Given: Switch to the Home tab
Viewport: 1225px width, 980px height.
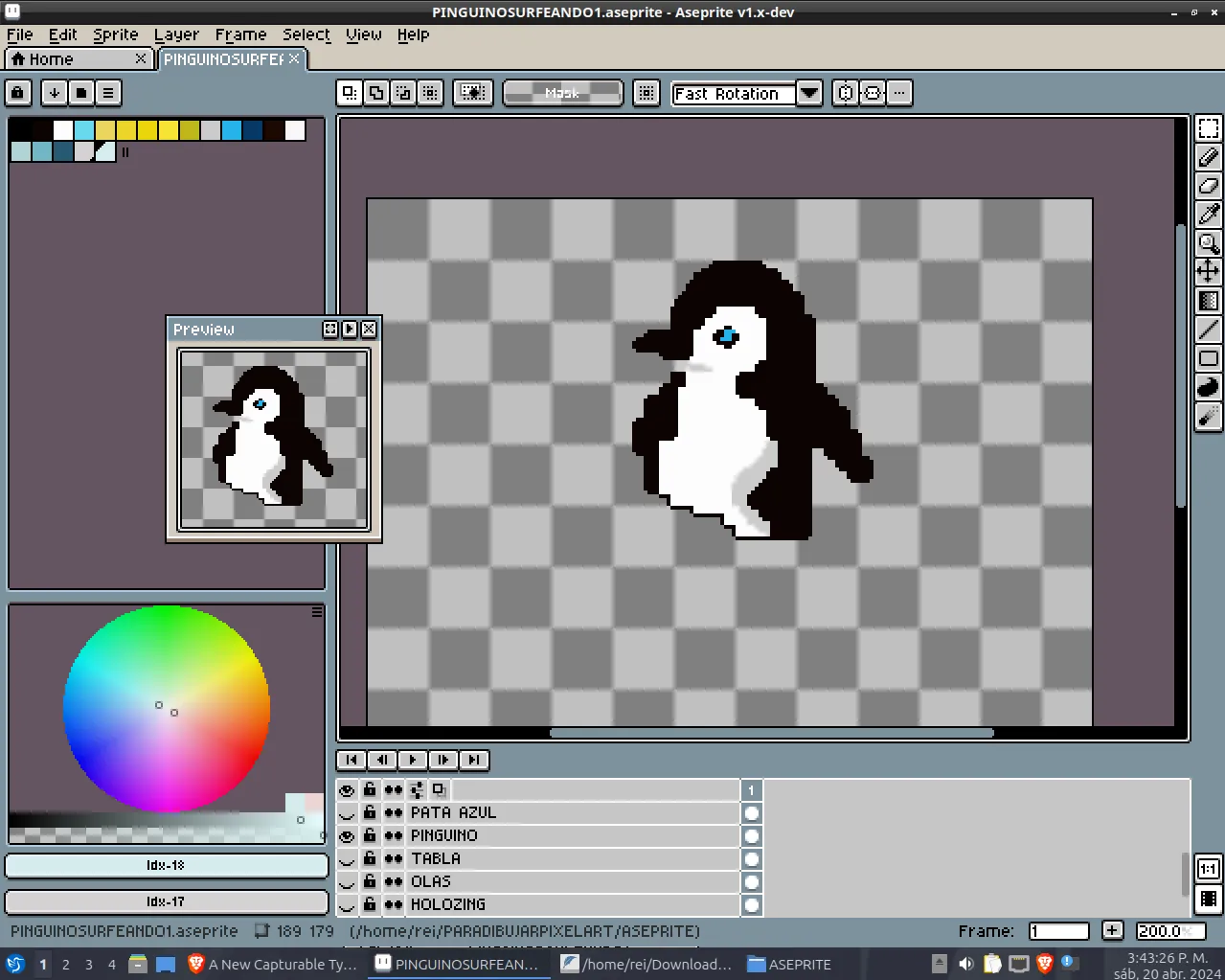Looking at the screenshot, I should pos(79,59).
